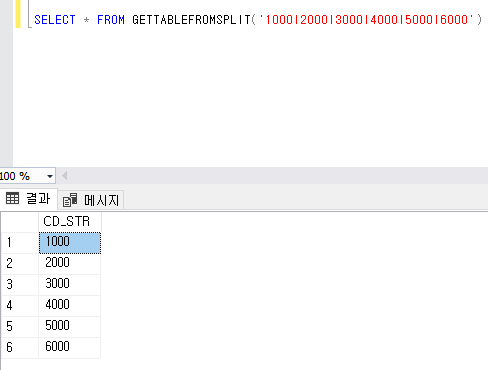Select cell with value 1000
Image resolution: width=488 pixels, height=370 pixels.
pos(70,243)
